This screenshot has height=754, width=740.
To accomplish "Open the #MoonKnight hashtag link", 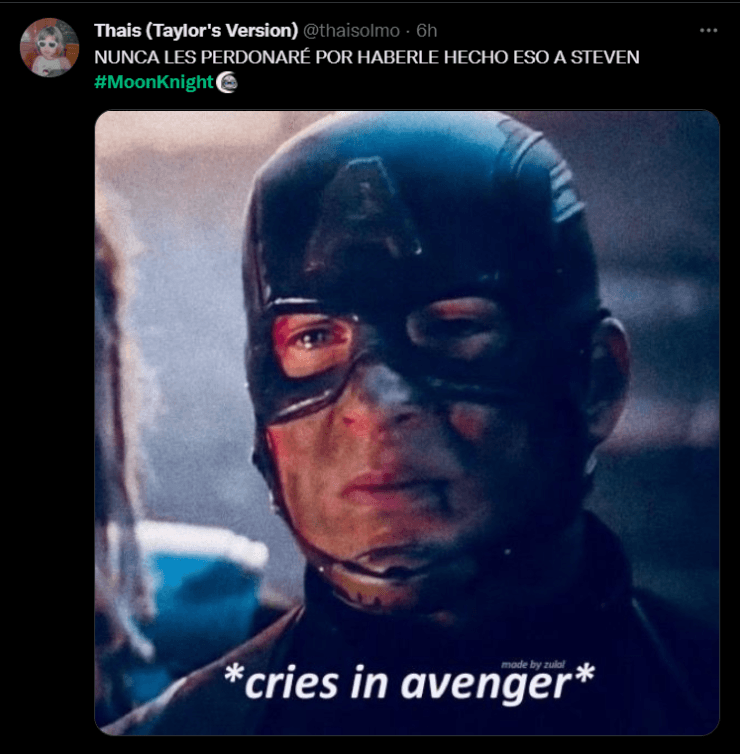I will pyautogui.click(x=154, y=82).
